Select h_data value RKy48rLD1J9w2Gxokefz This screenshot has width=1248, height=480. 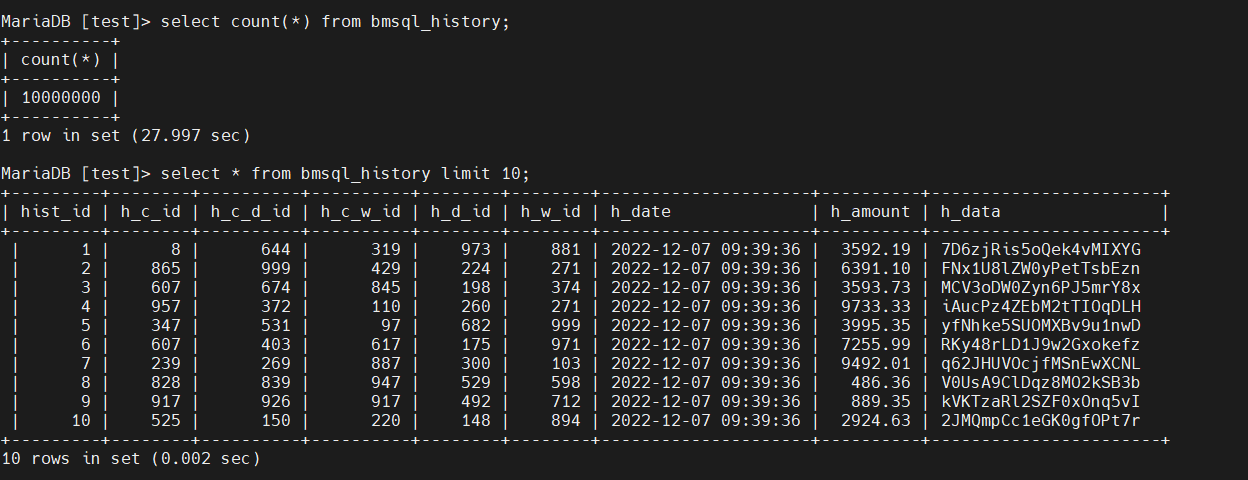[x=1041, y=345]
